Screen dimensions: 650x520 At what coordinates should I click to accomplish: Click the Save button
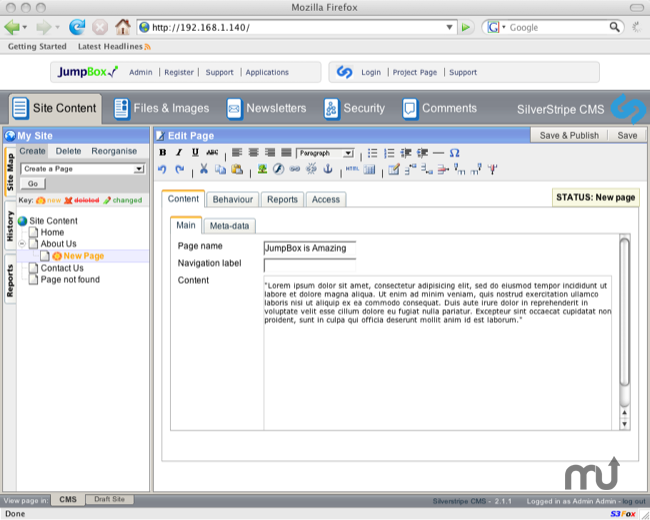627,136
